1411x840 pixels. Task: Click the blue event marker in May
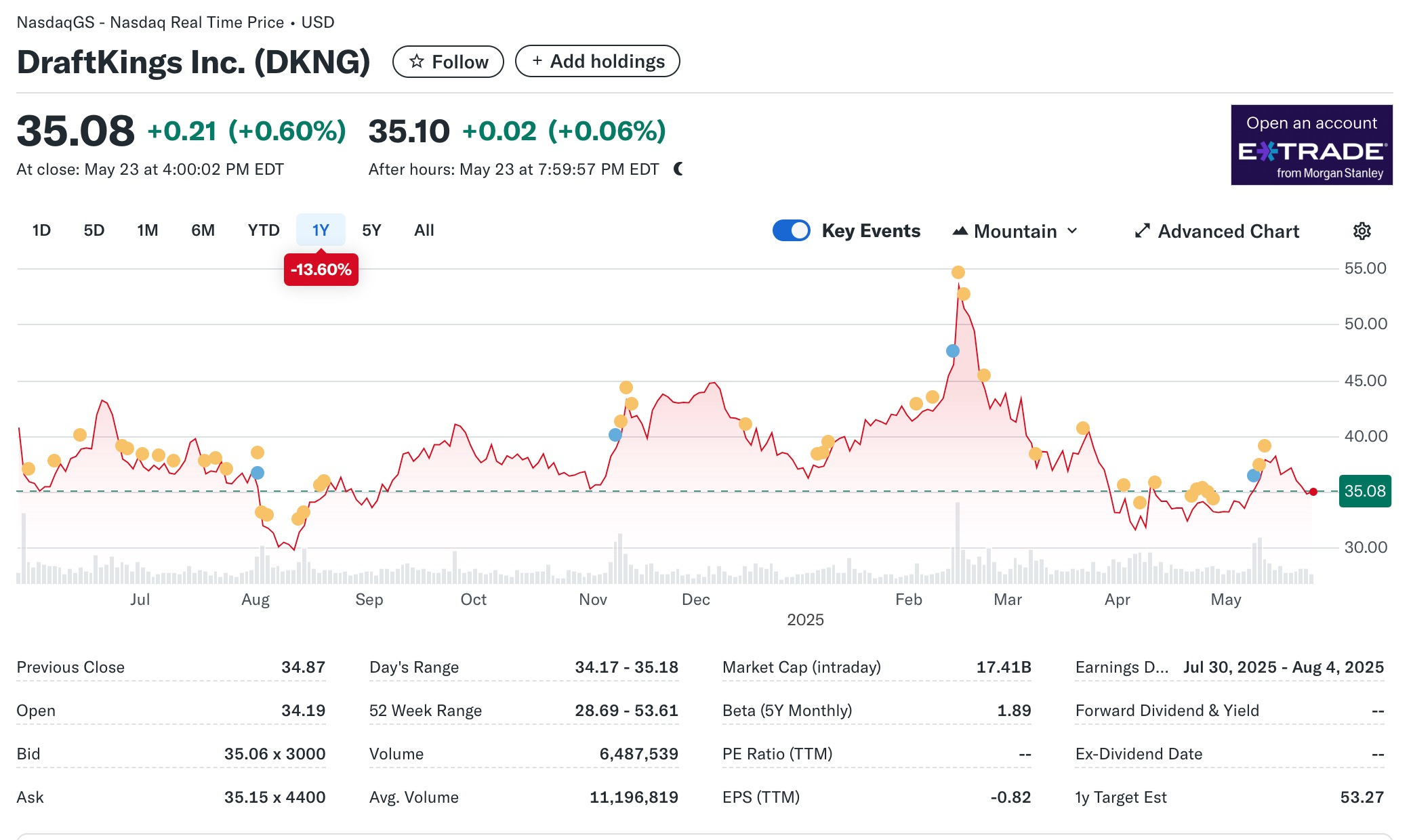[x=1254, y=476]
